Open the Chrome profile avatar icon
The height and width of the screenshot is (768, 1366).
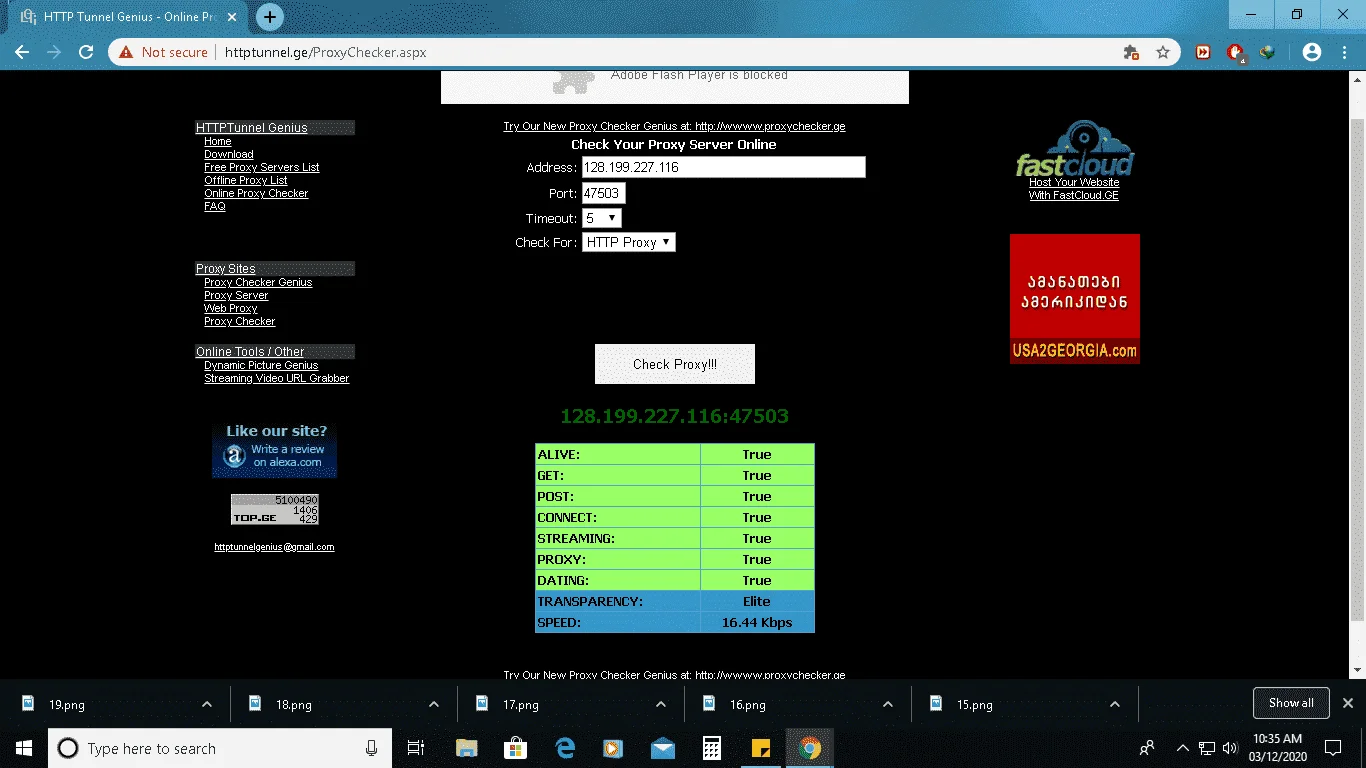tap(1312, 52)
